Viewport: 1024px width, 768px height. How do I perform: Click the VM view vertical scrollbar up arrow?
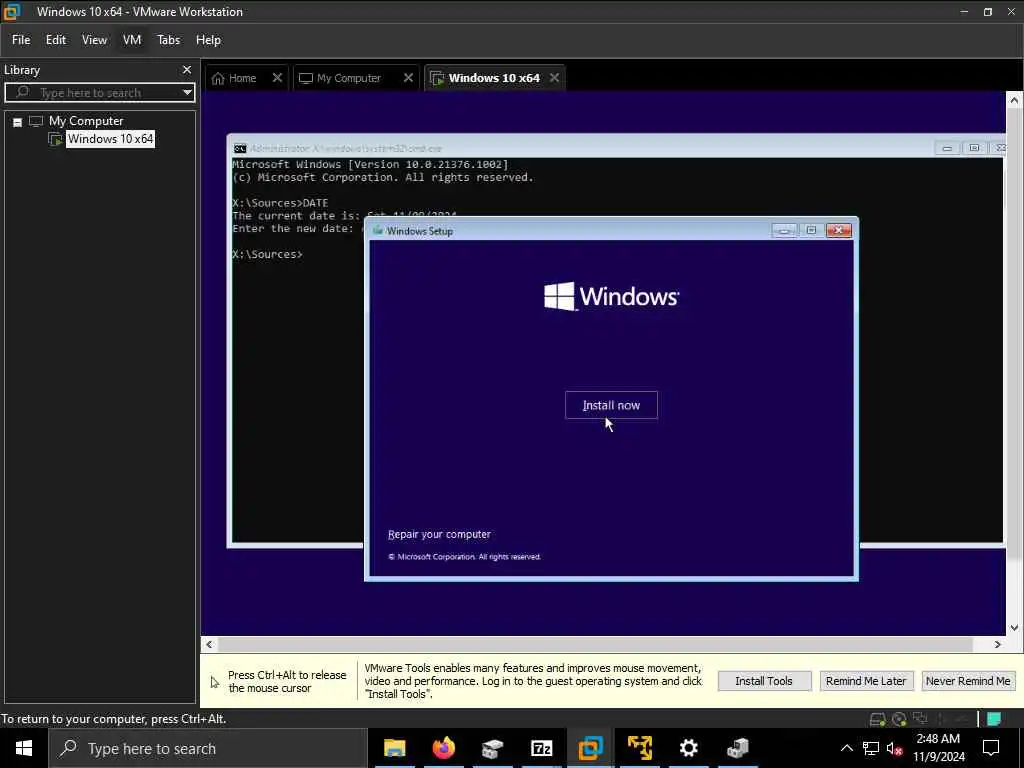point(1014,100)
